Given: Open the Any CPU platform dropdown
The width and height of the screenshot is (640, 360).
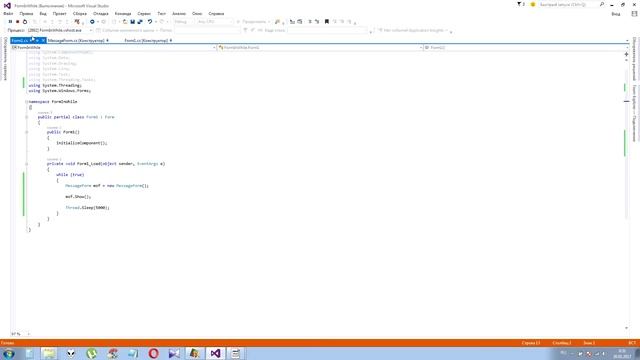Looking at the screenshot, I should [x=215, y=22].
